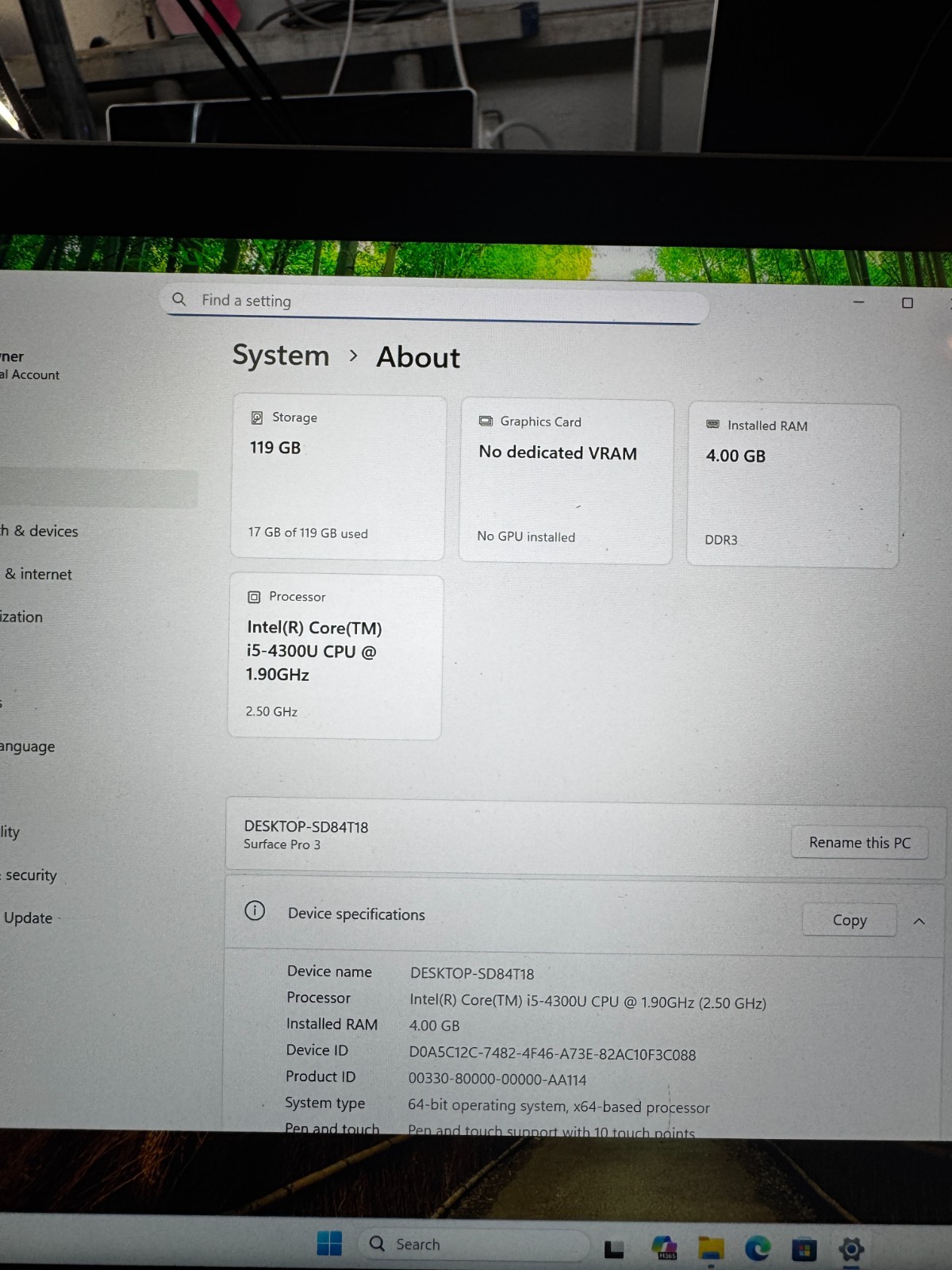Click the '17 GB of 119 GB used' text
The height and width of the screenshot is (1270, 952).
tap(308, 533)
